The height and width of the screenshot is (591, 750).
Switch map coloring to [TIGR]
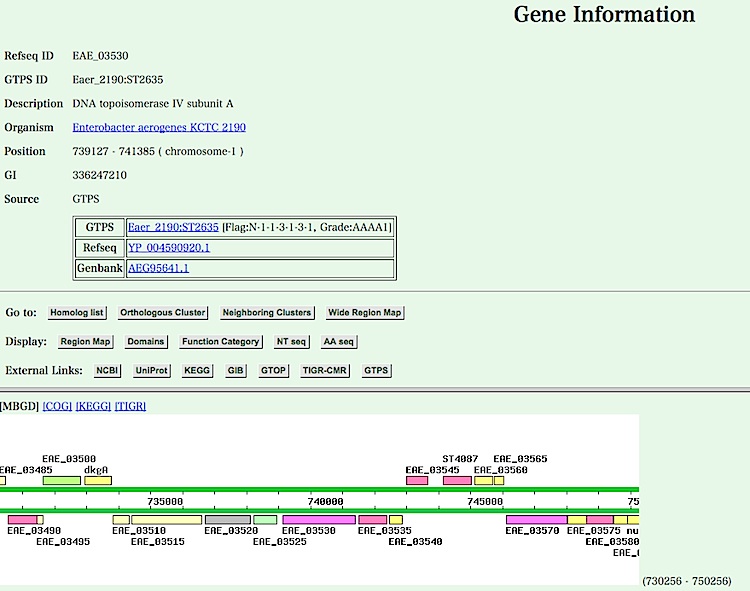[x=130, y=406]
